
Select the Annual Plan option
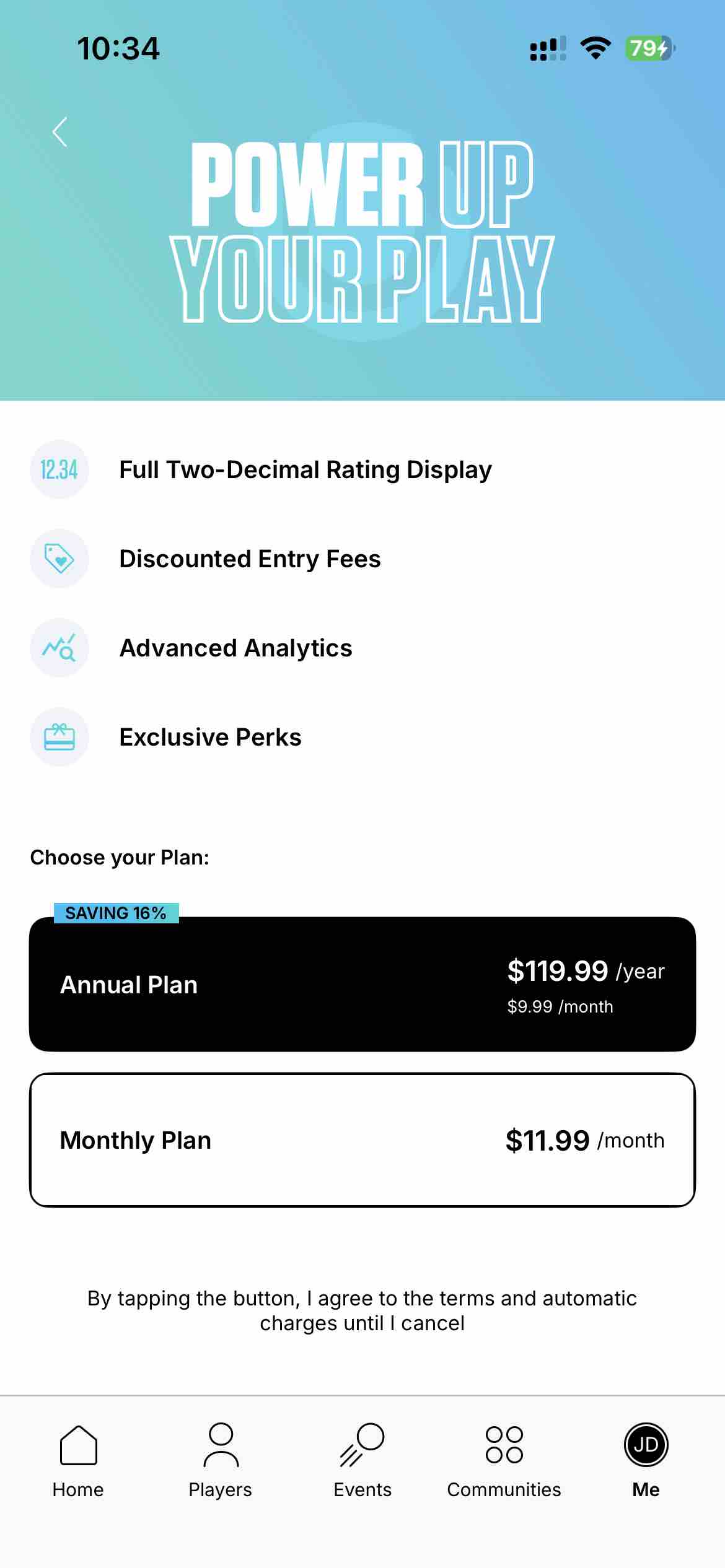[x=362, y=985]
